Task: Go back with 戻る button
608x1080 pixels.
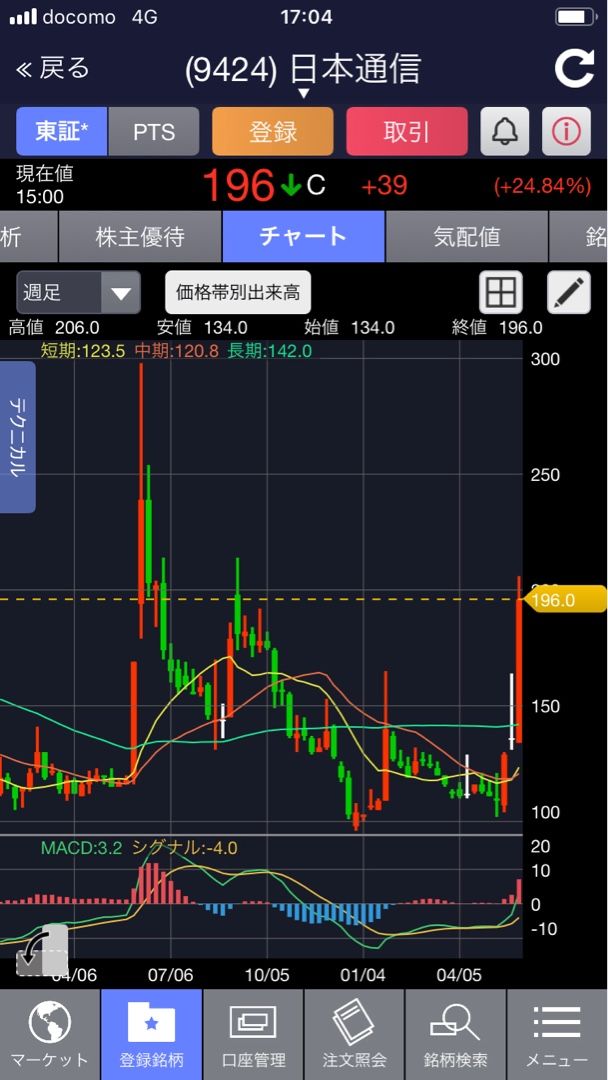Action: [53, 68]
